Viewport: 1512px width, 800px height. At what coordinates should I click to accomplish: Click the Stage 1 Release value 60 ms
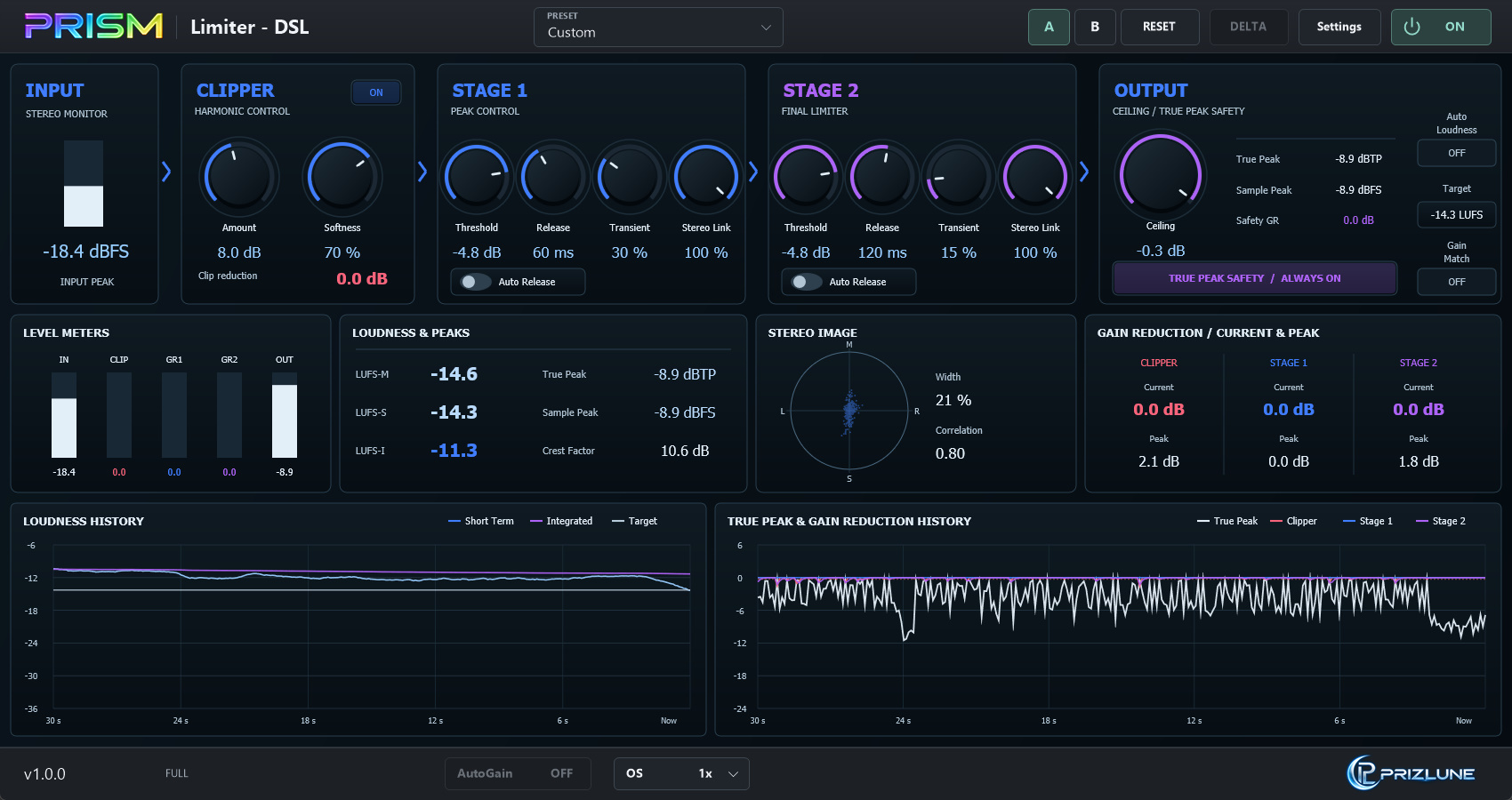click(x=553, y=252)
